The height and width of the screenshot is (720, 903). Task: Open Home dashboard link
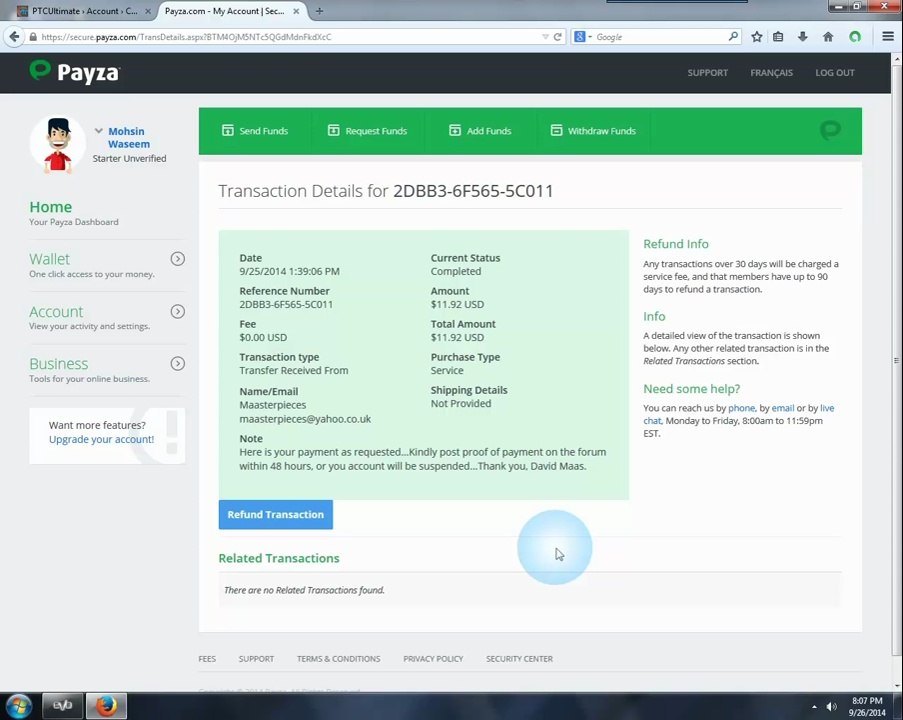tap(51, 207)
